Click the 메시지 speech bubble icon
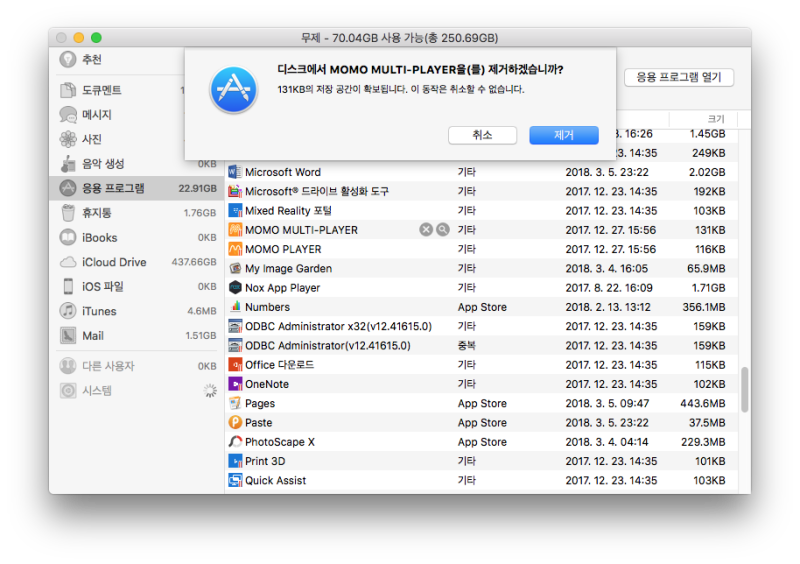This screenshot has height=564, width=800. point(67,115)
